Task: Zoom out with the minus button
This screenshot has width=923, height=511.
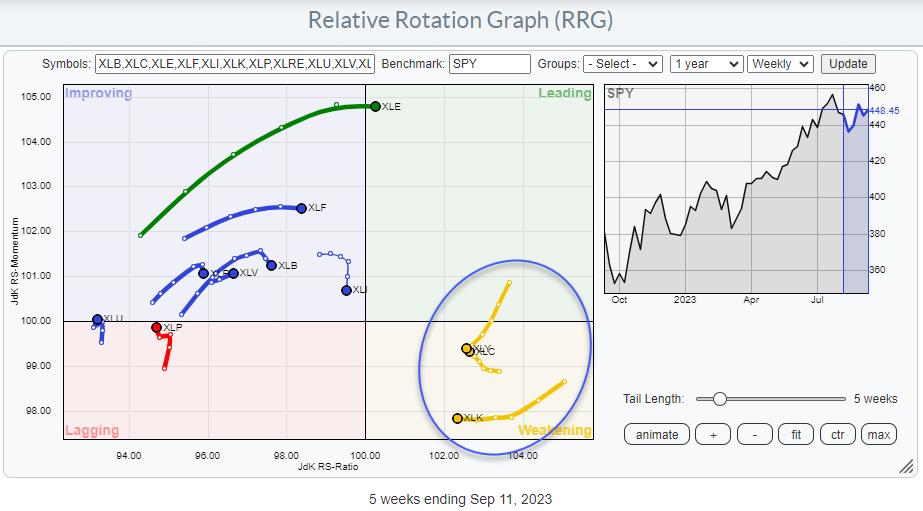Action: click(755, 434)
